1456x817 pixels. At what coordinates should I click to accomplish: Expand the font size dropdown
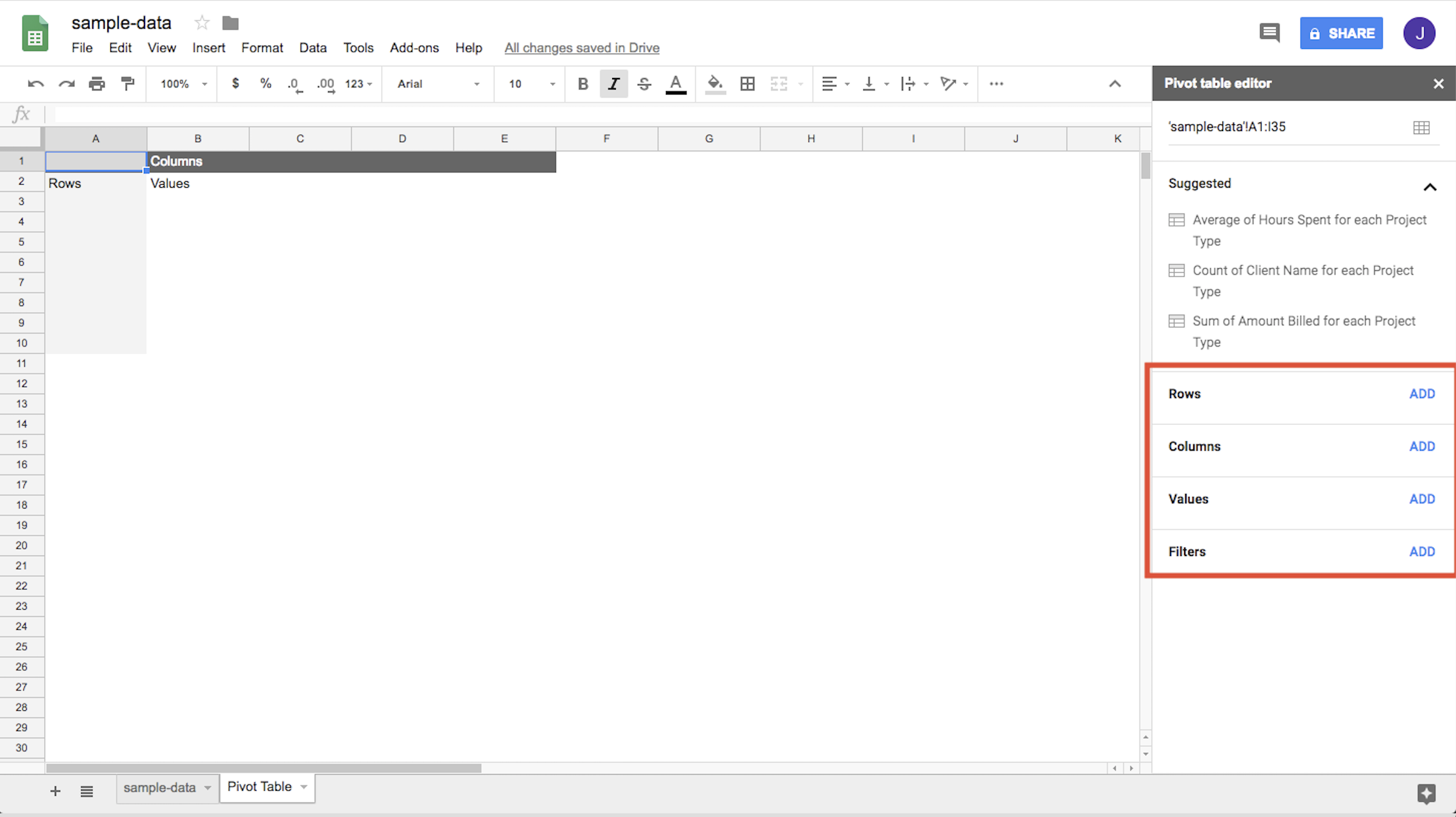coord(552,84)
